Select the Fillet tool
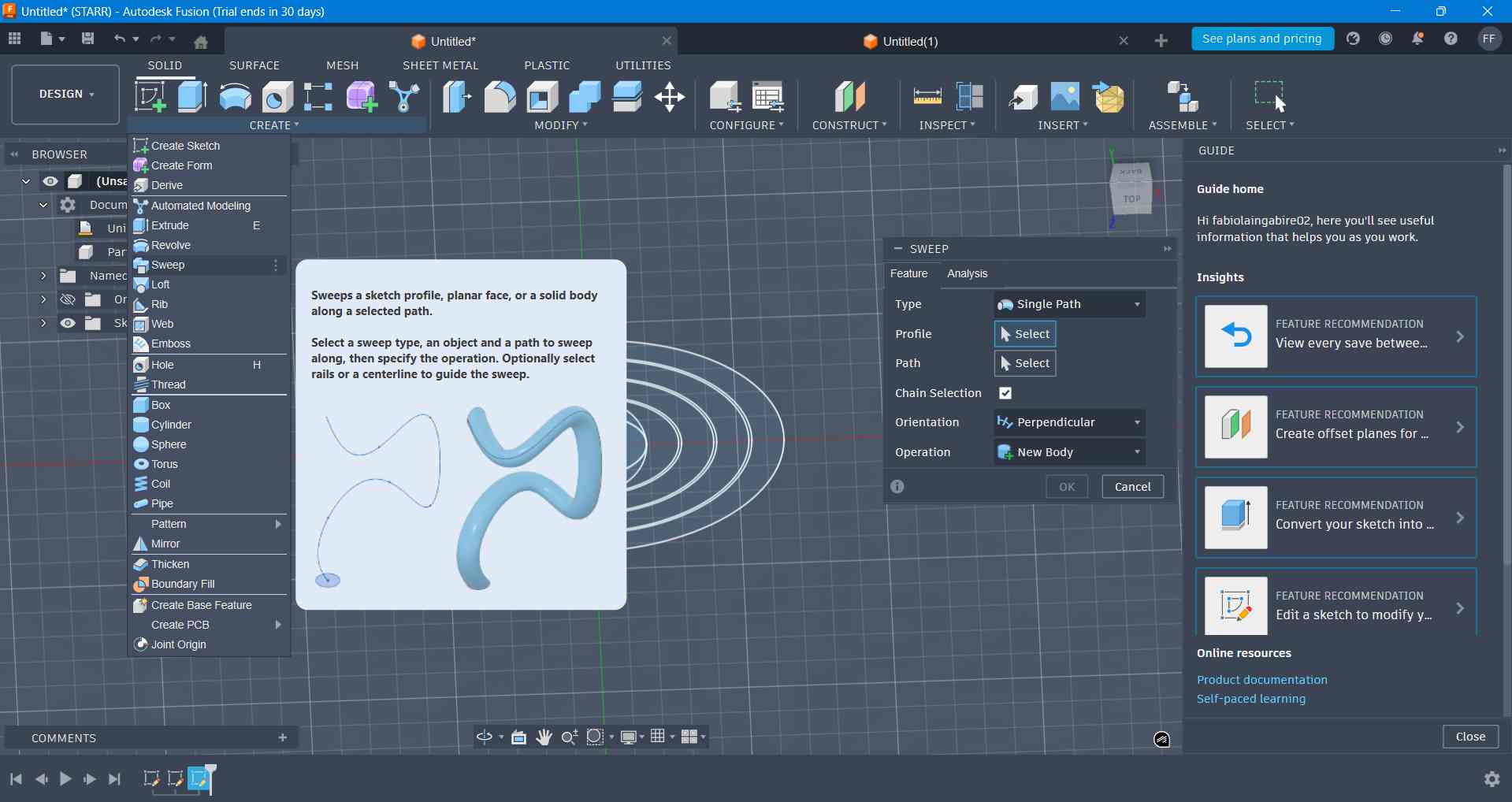 point(500,97)
